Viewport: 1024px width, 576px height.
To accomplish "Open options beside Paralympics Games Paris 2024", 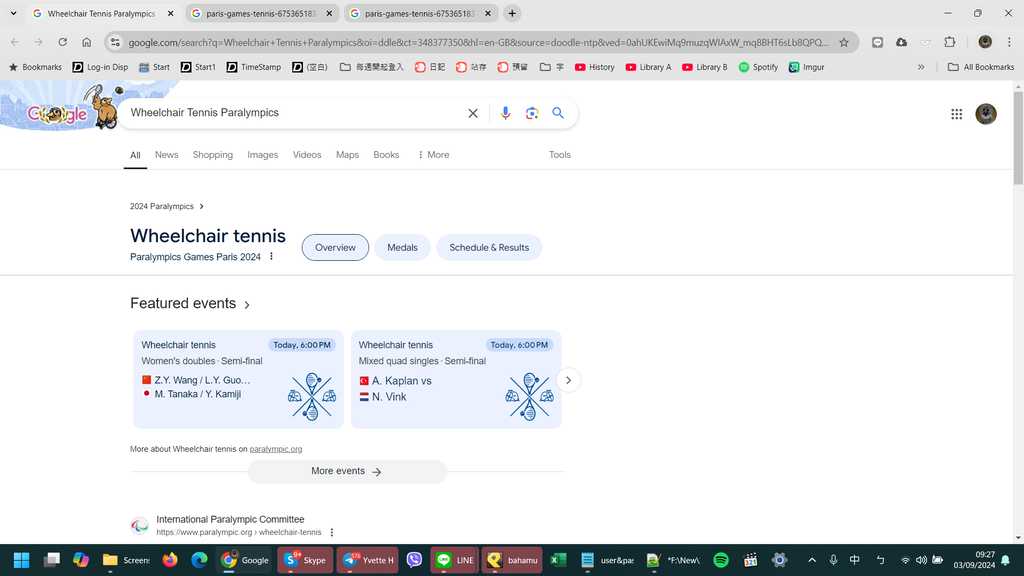I will [x=272, y=257].
